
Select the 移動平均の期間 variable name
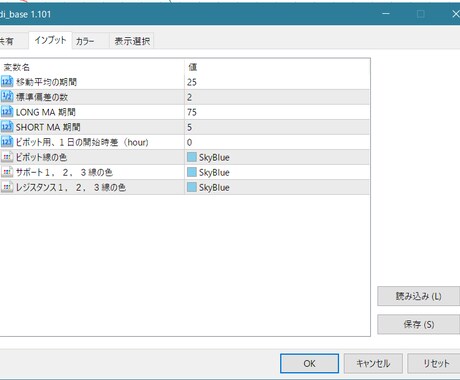[x=46, y=82]
